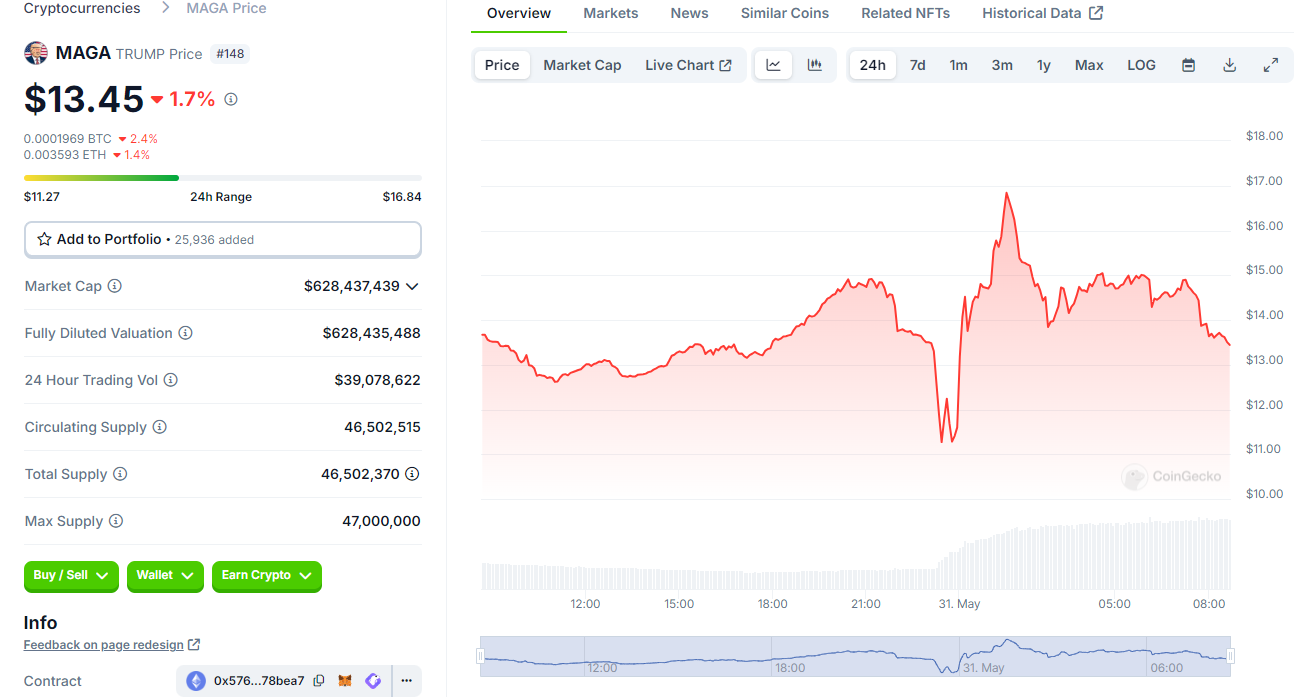The width and height of the screenshot is (1306, 697).
Task: Add token to MetaMask fox icon
Action: tap(345, 681)
